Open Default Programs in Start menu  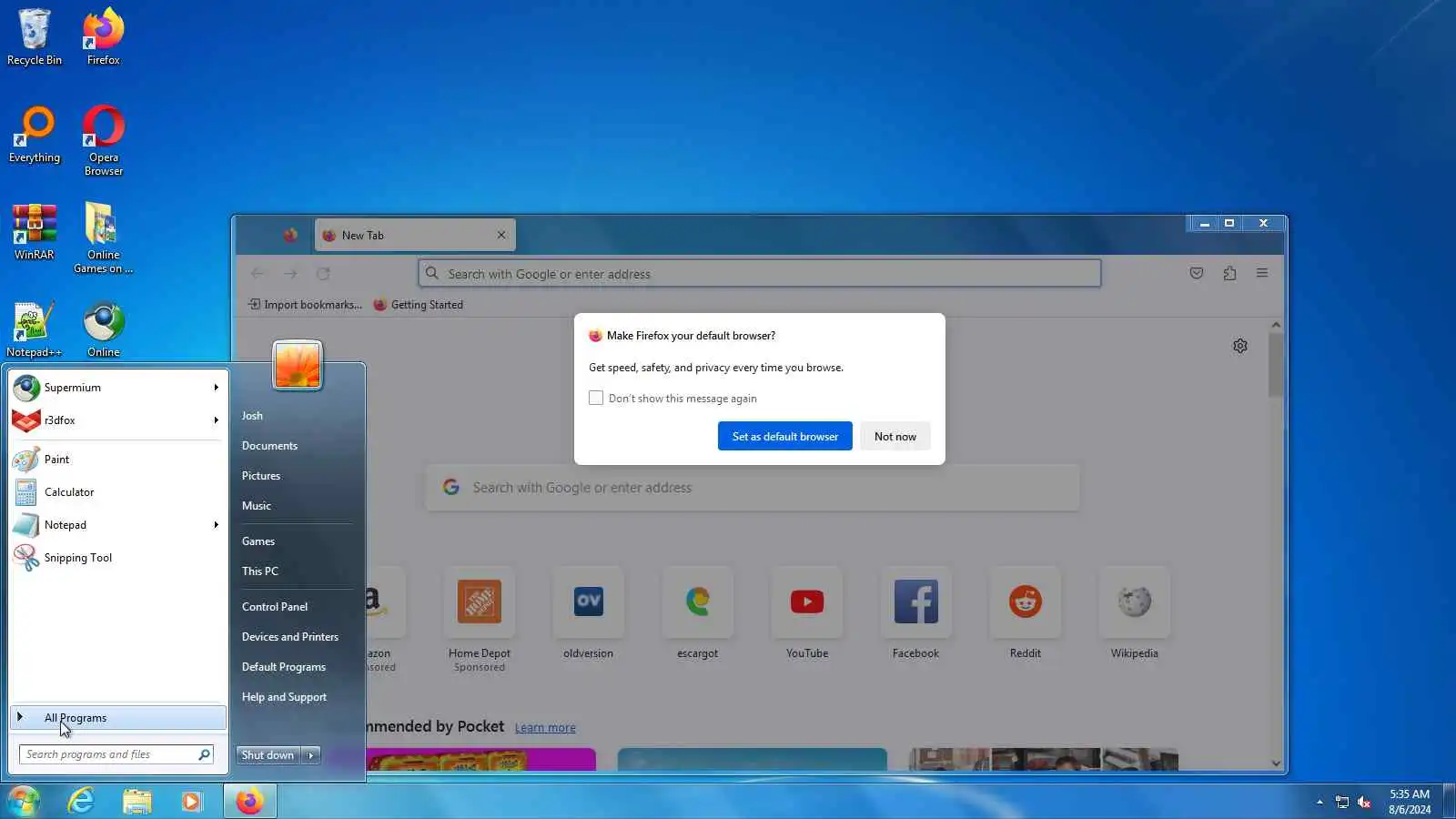[x=284, y=667]
